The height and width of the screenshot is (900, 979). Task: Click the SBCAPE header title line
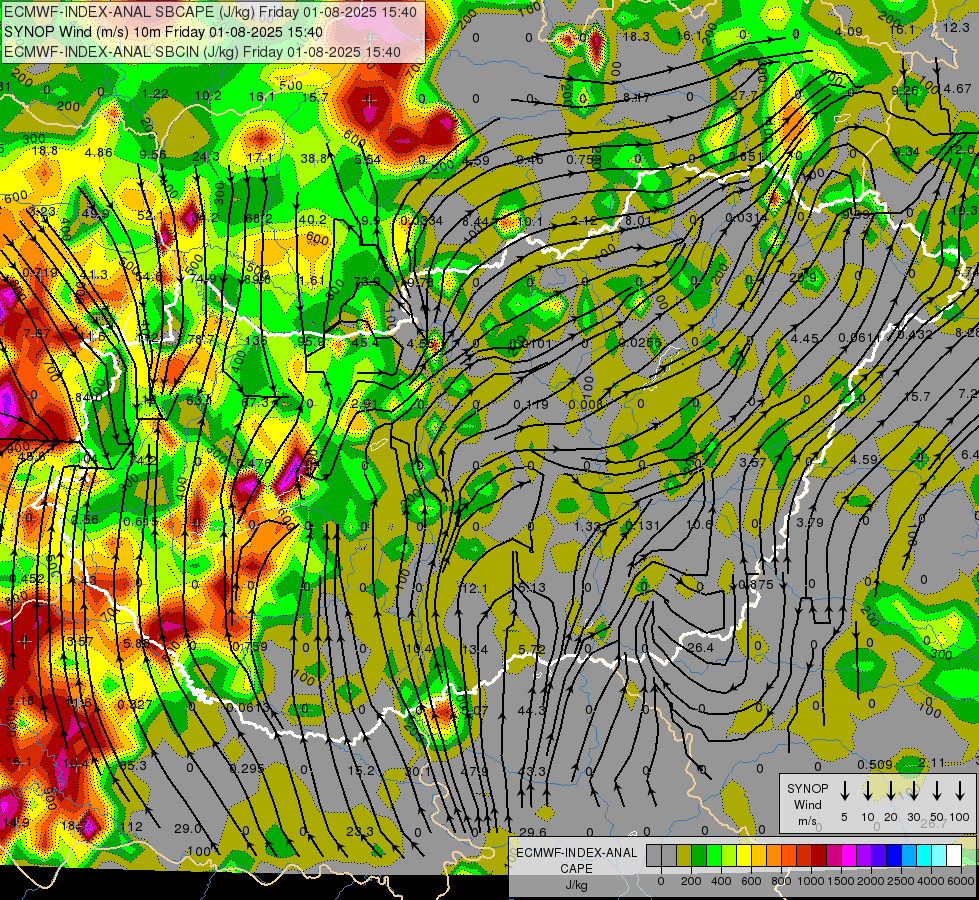click(x=210, y=12)
